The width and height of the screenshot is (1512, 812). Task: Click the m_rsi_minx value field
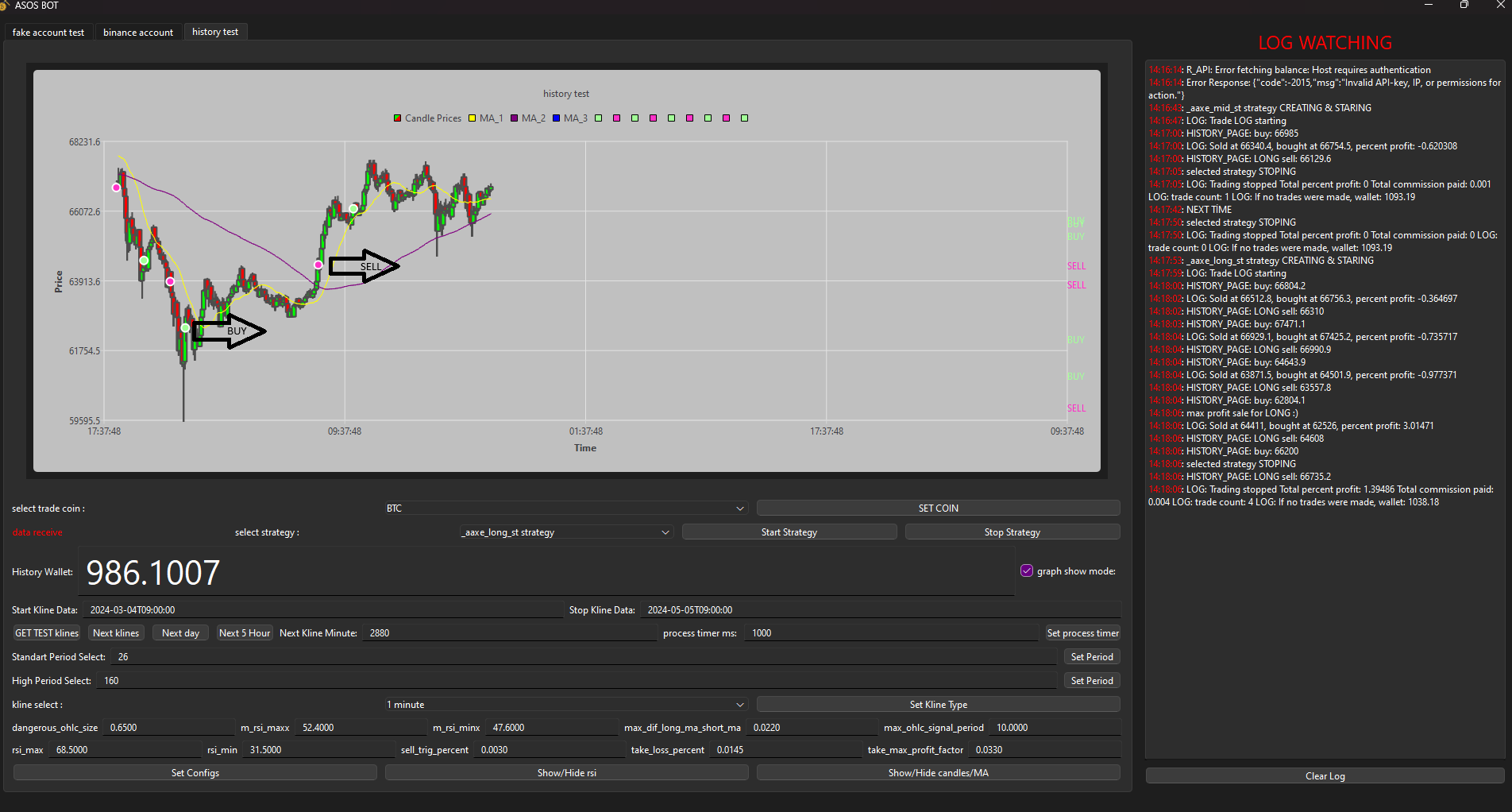click(552, 728)
